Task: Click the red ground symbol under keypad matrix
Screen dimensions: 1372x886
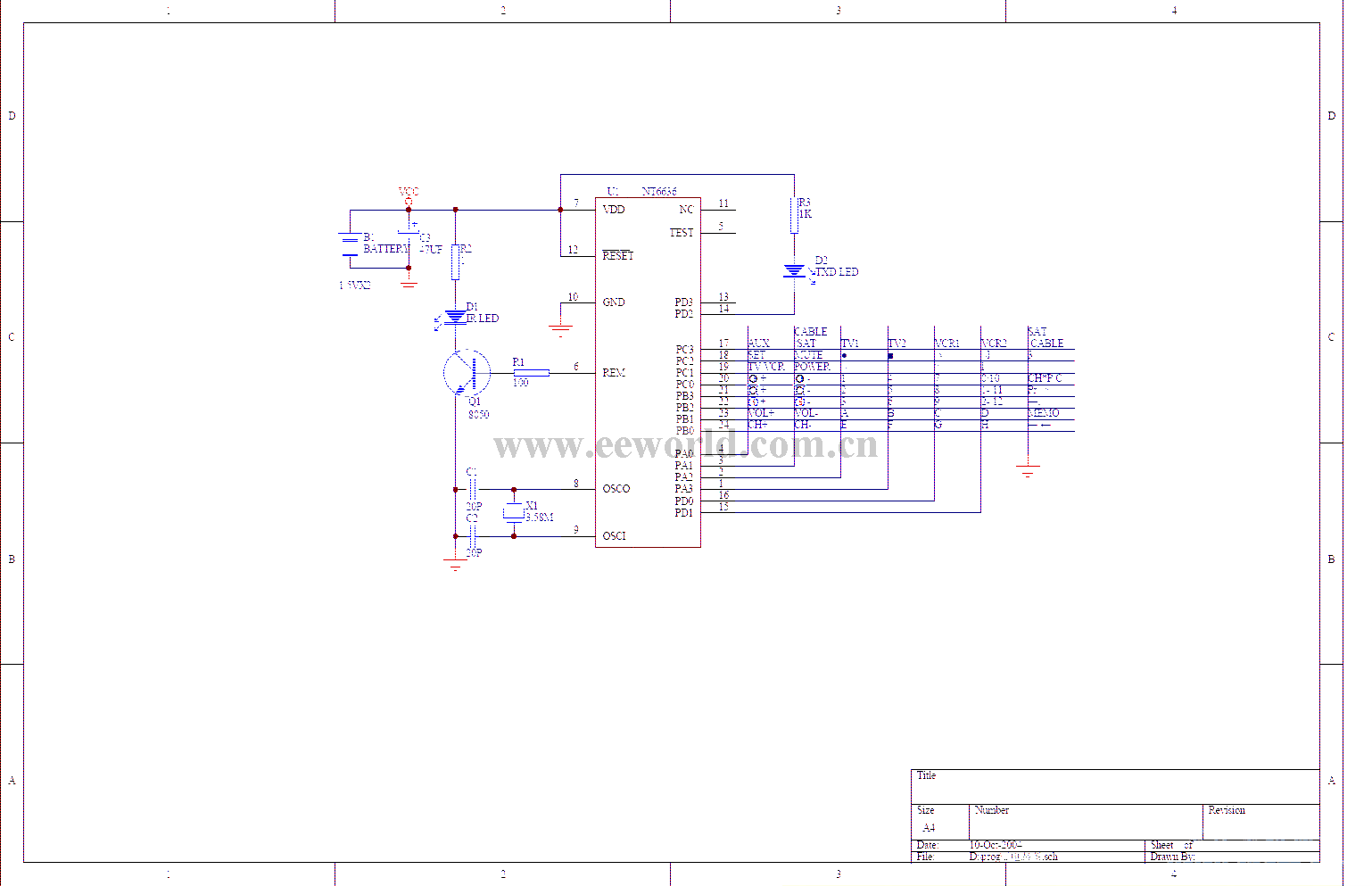Action: point(1028,470)
